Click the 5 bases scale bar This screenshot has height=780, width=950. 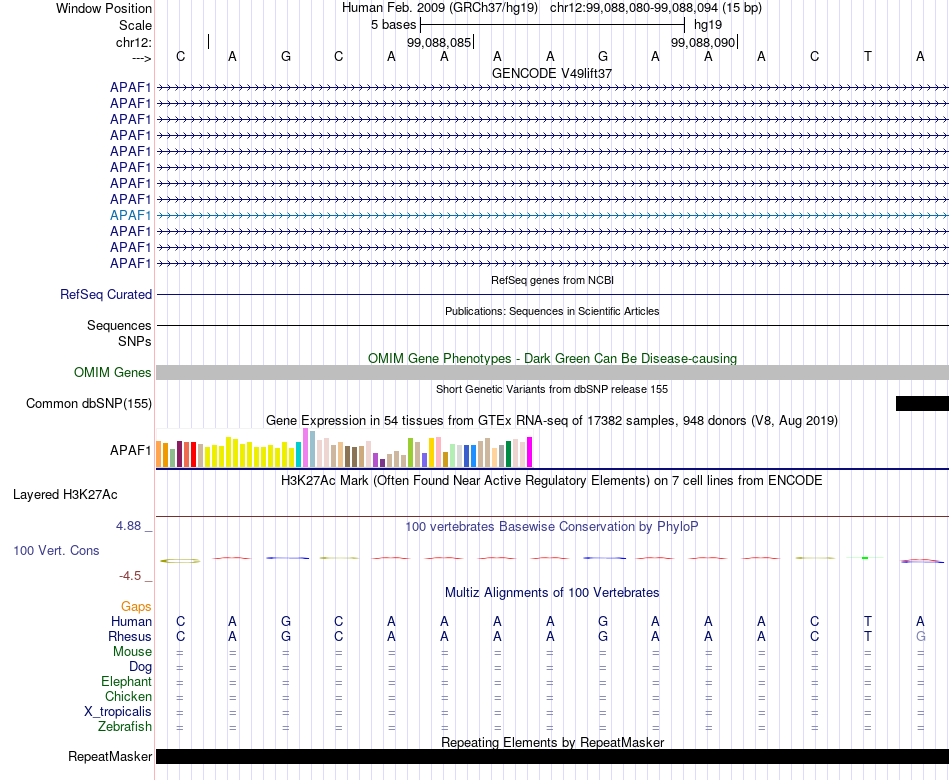(553, 25)
